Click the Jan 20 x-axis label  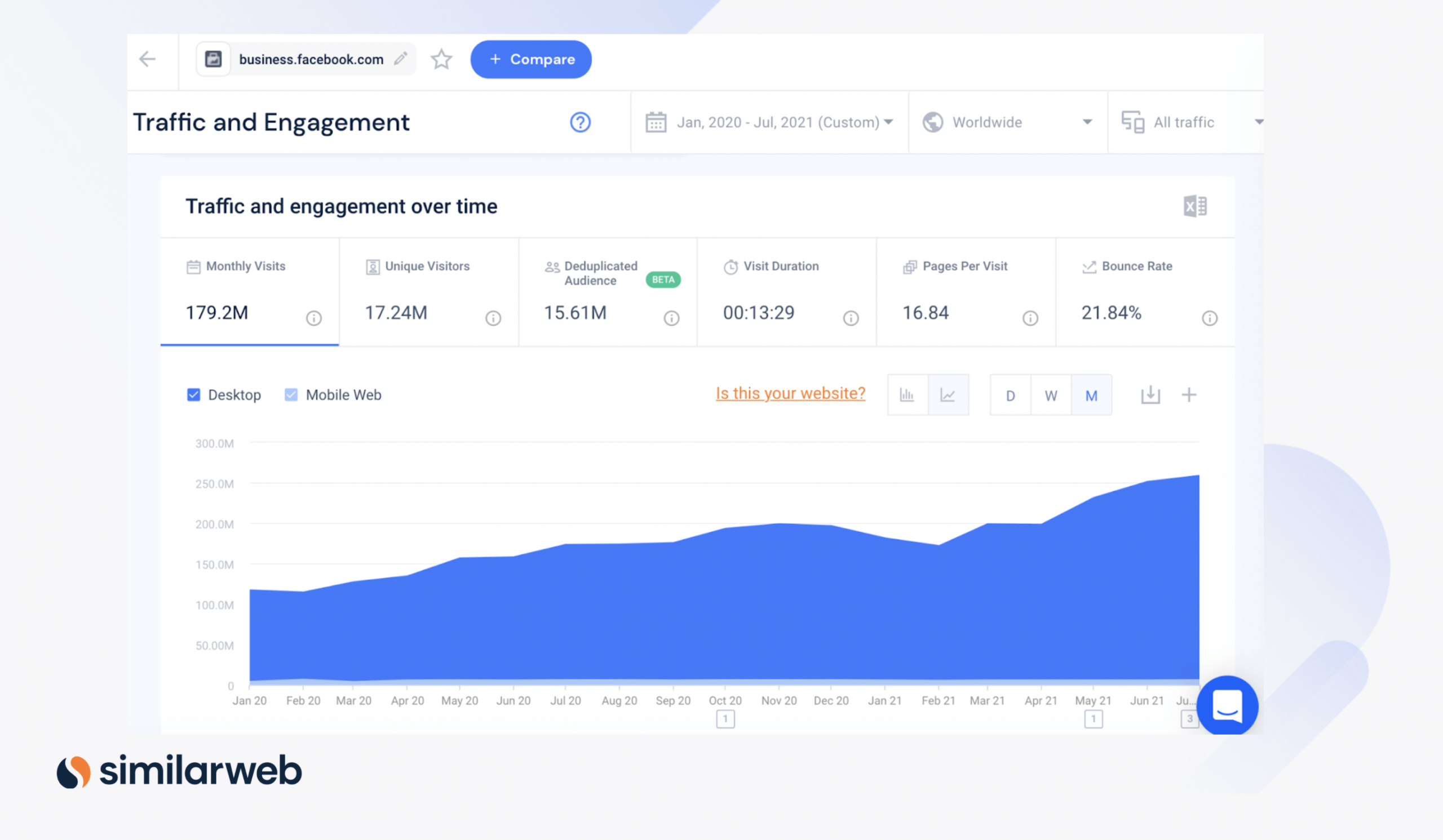pos(250,700)
